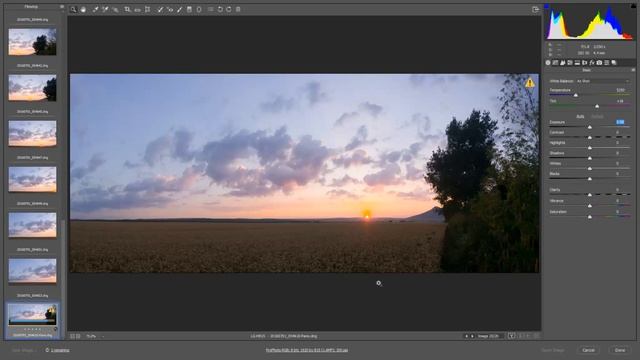Click the Whites slider handle
The image size is (640, 360).
[590, 169]
